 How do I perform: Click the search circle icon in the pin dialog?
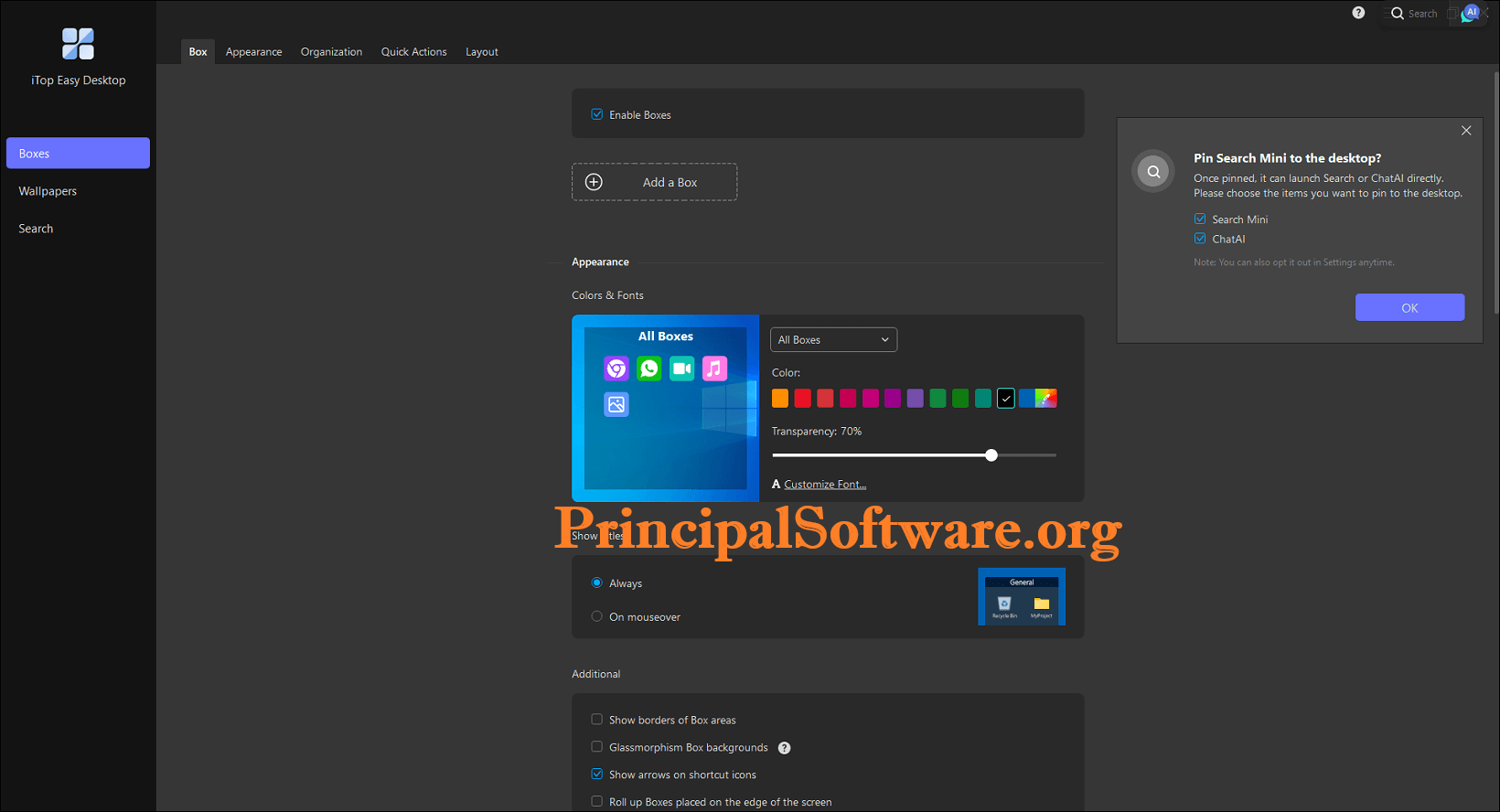tap(1153, 171)
